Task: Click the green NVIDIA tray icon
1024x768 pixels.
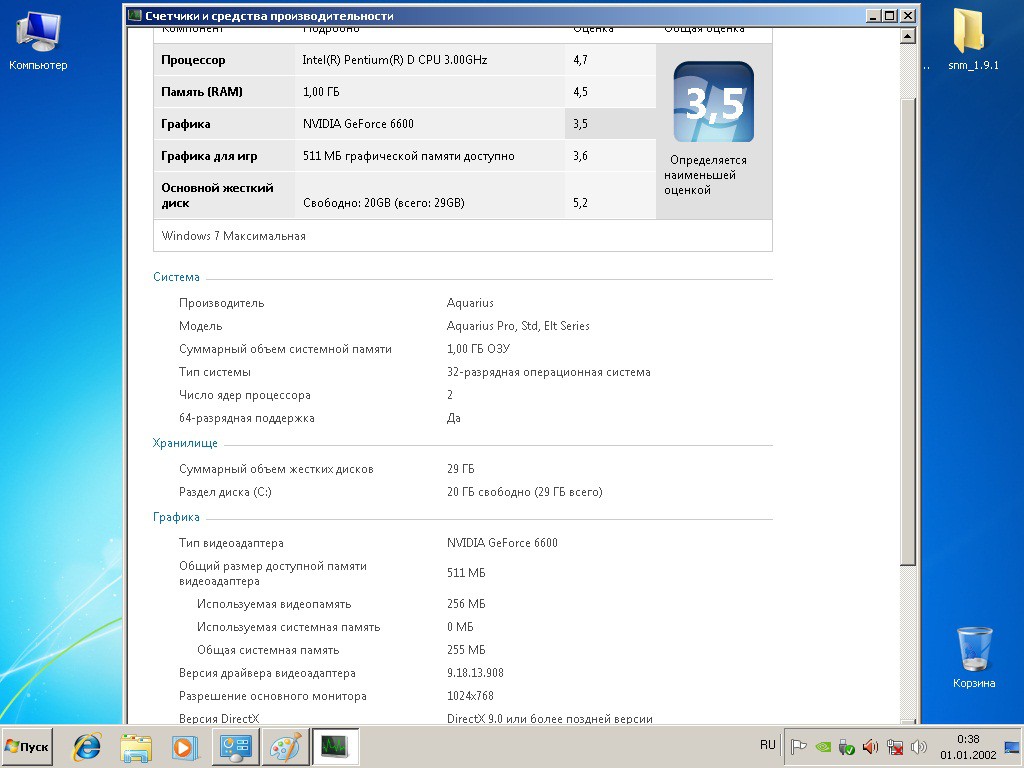Action: click(823, 746)
